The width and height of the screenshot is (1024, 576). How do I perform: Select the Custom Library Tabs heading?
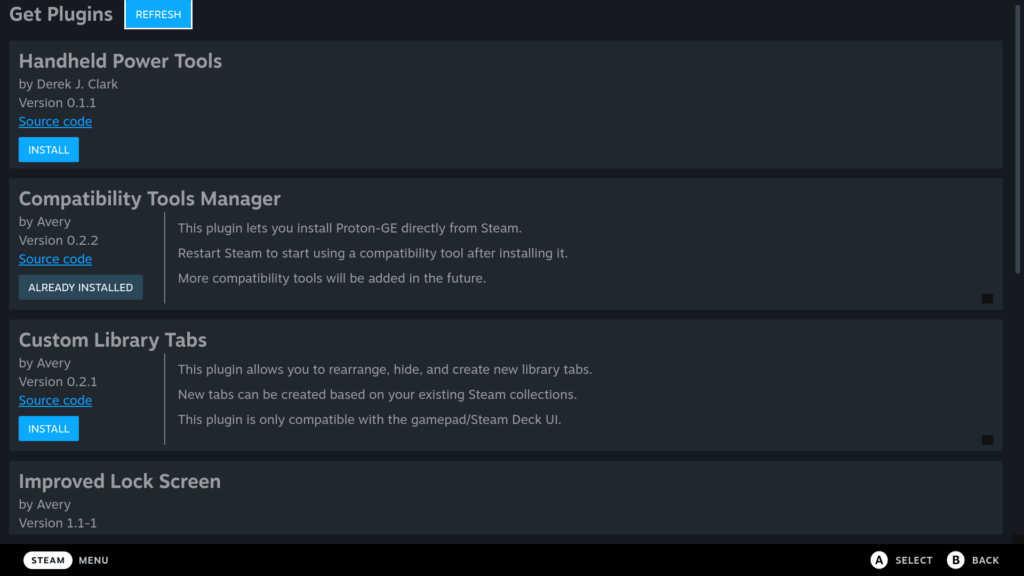112,340
